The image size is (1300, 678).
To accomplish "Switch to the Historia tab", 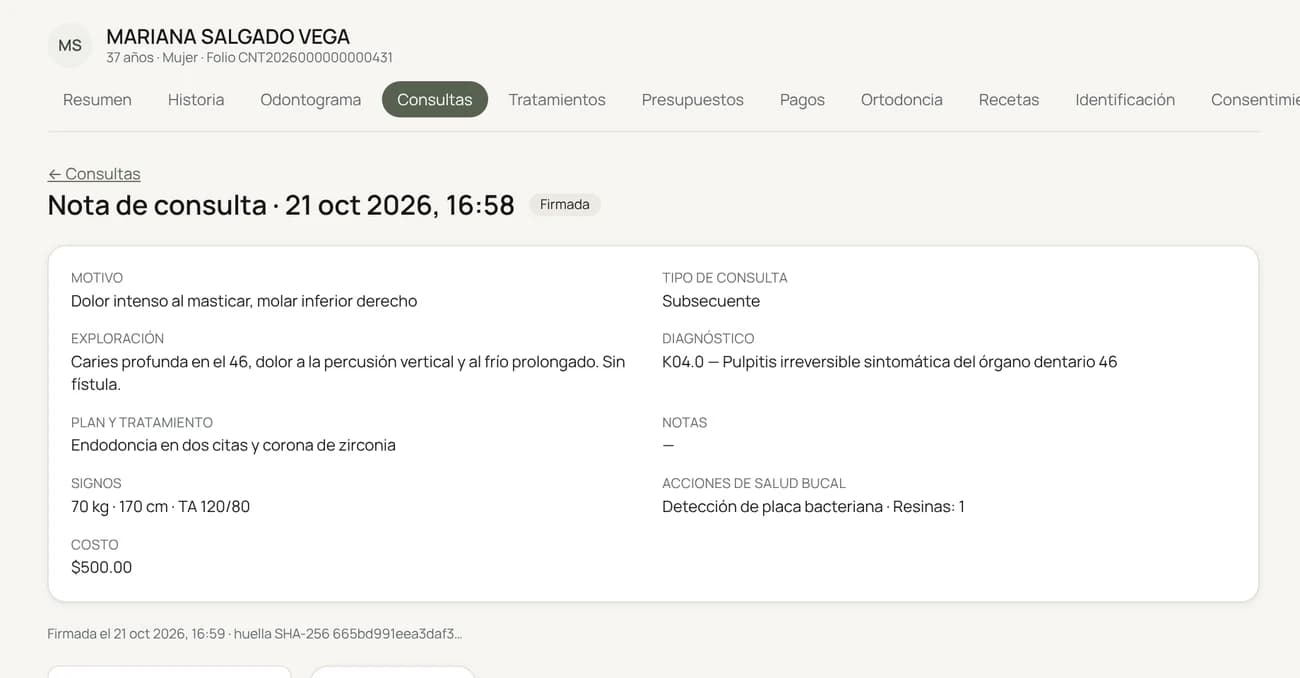I will [196, 100].
